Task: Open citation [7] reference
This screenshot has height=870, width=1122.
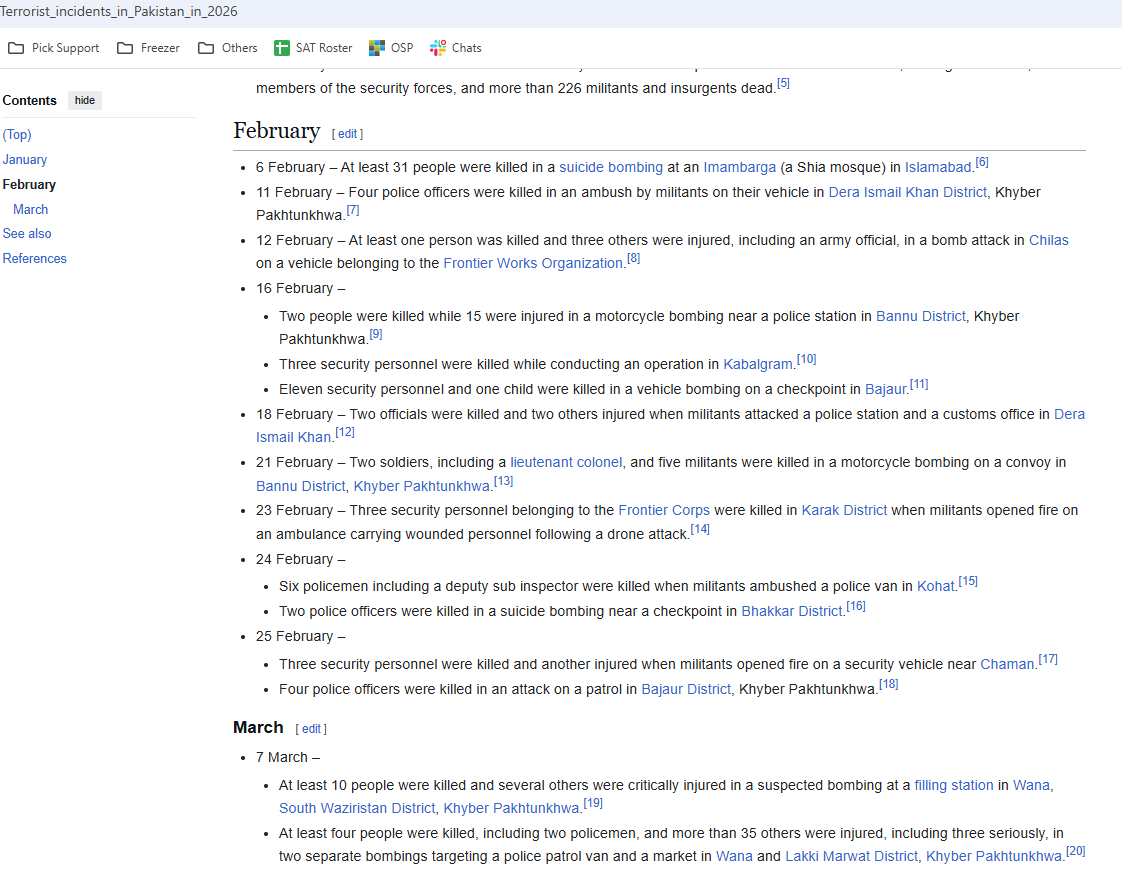Action: [353, 210]
